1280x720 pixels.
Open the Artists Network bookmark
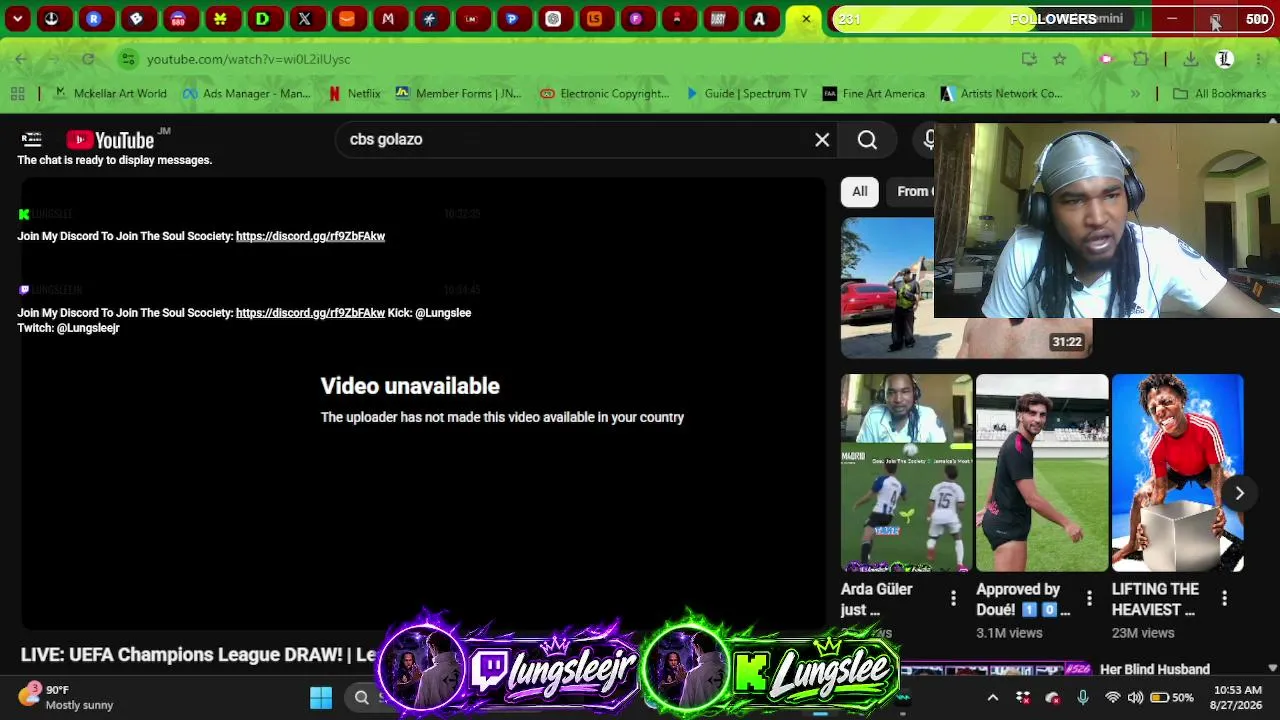point(1001,94)
